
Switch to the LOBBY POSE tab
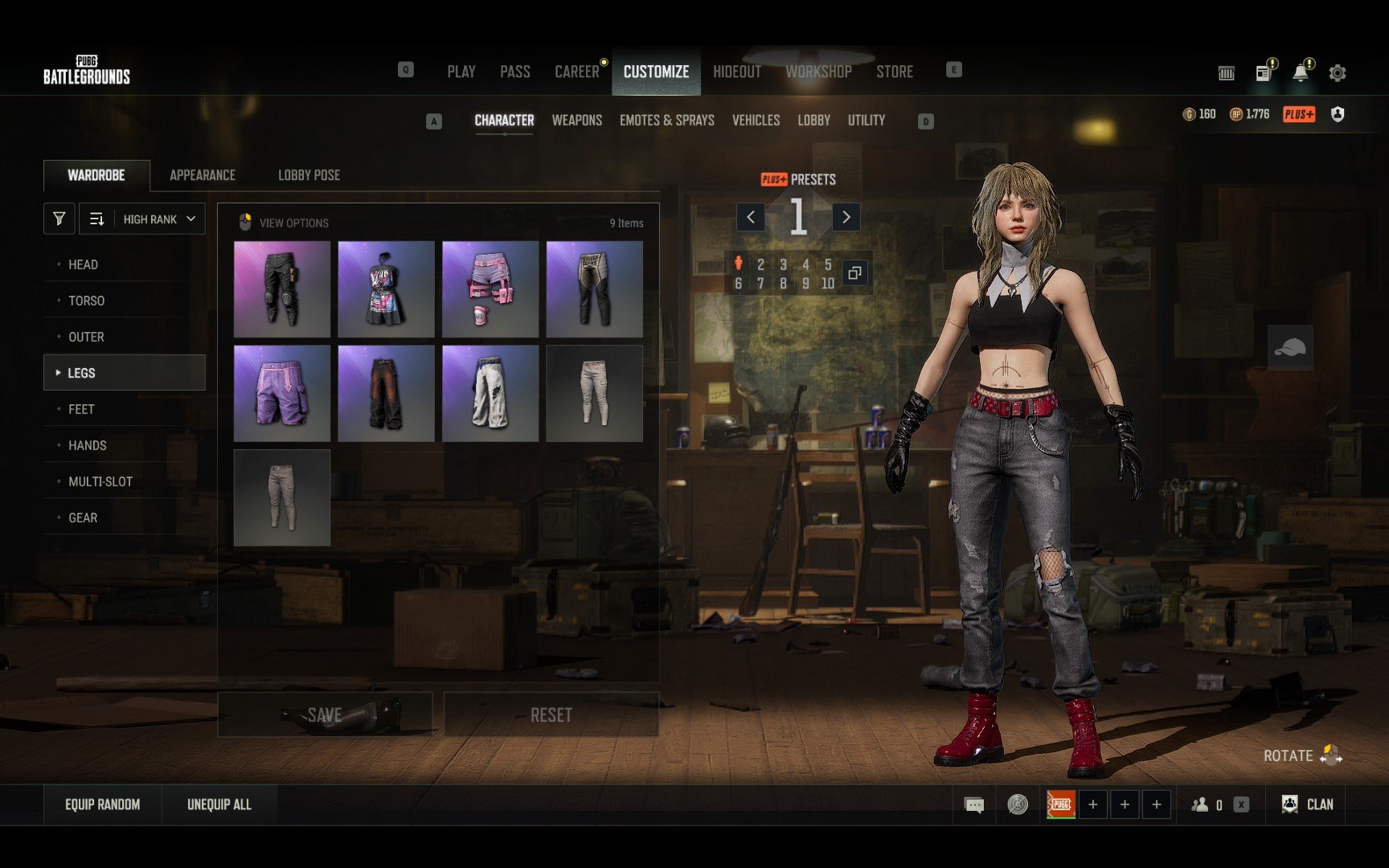click(309, 175)
